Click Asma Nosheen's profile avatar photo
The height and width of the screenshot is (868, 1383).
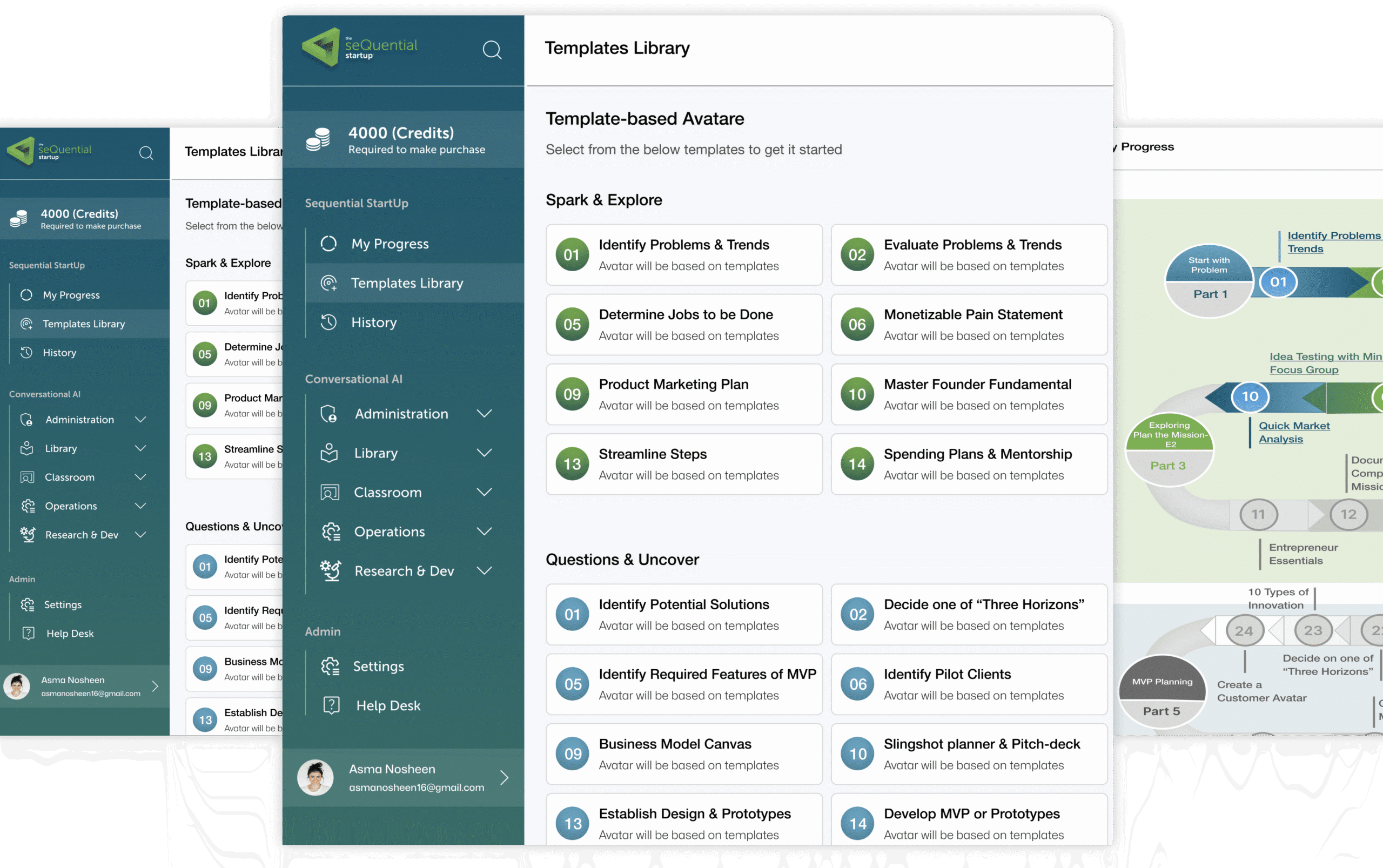[x=315, y=778]
